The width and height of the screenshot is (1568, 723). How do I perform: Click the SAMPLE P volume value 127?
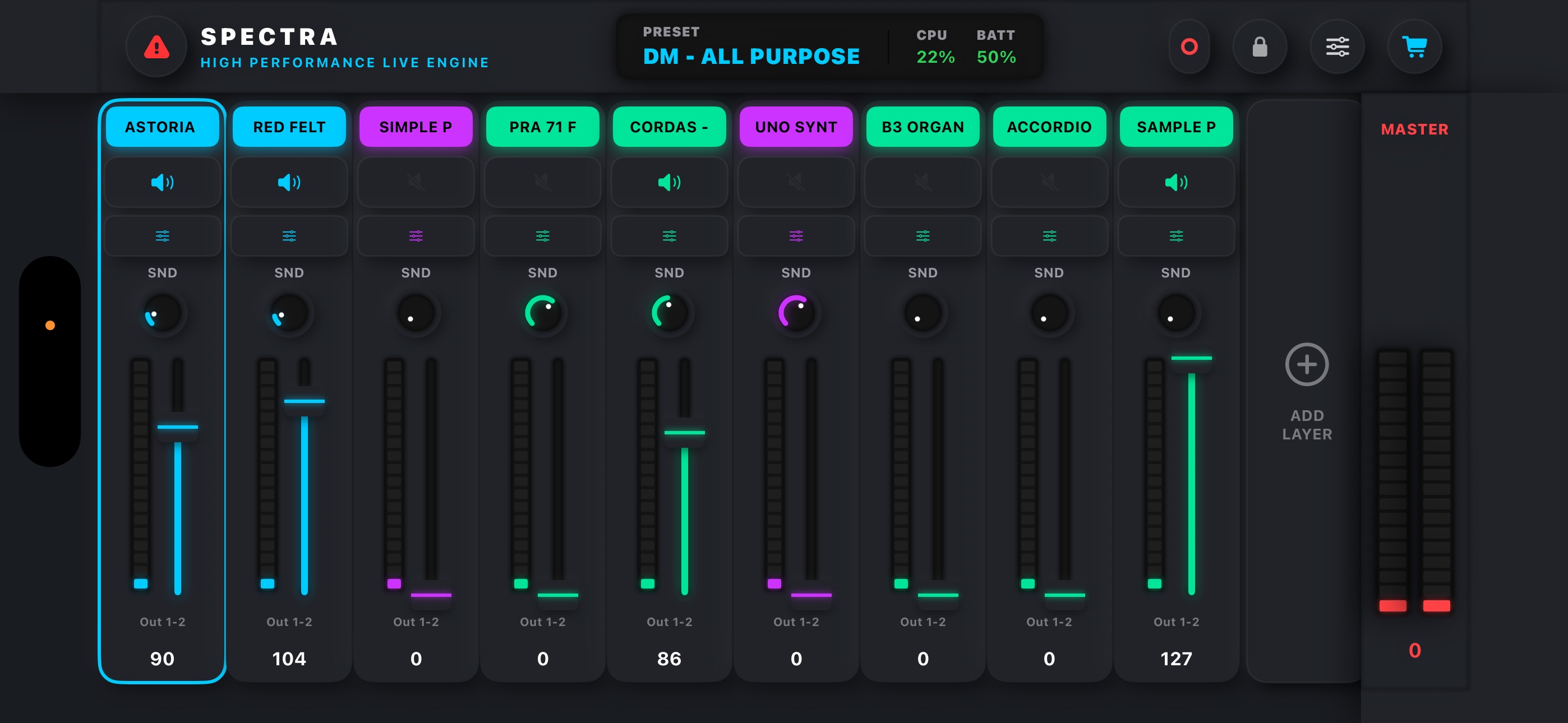pyautogui.click(x=1176, y=659)
